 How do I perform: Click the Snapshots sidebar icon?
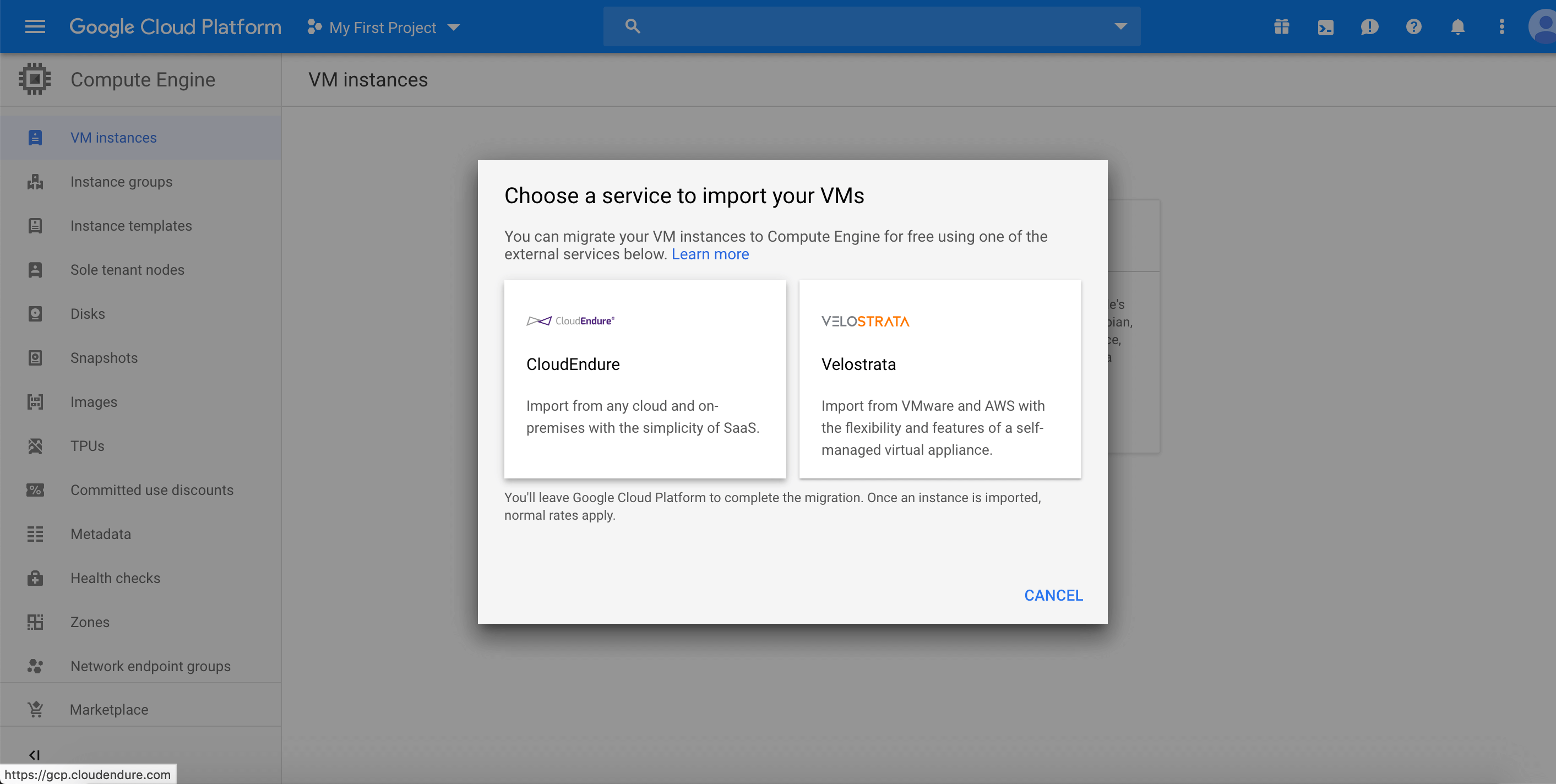tap(35, 358)
